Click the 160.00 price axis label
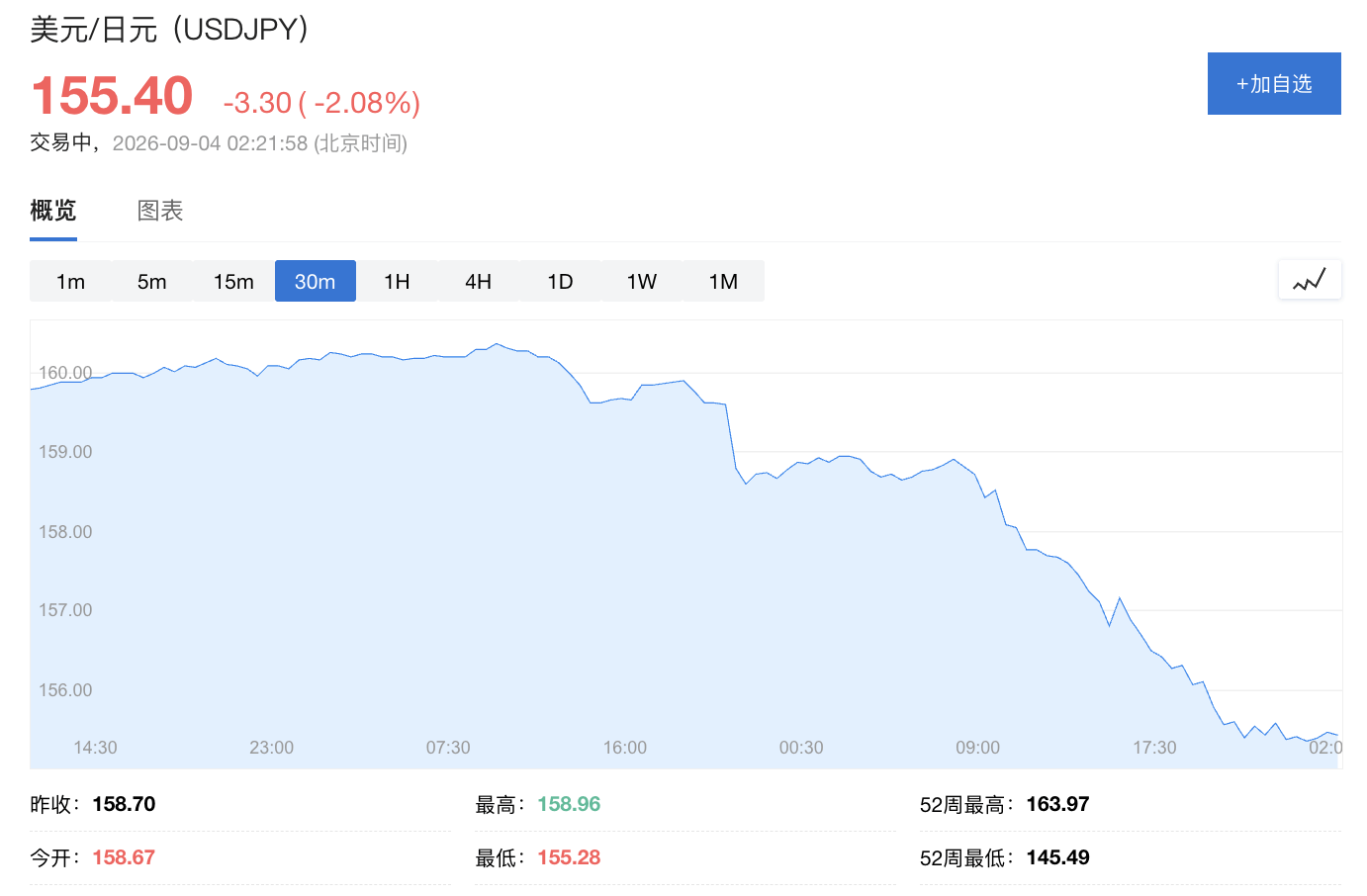 point(65,373)
